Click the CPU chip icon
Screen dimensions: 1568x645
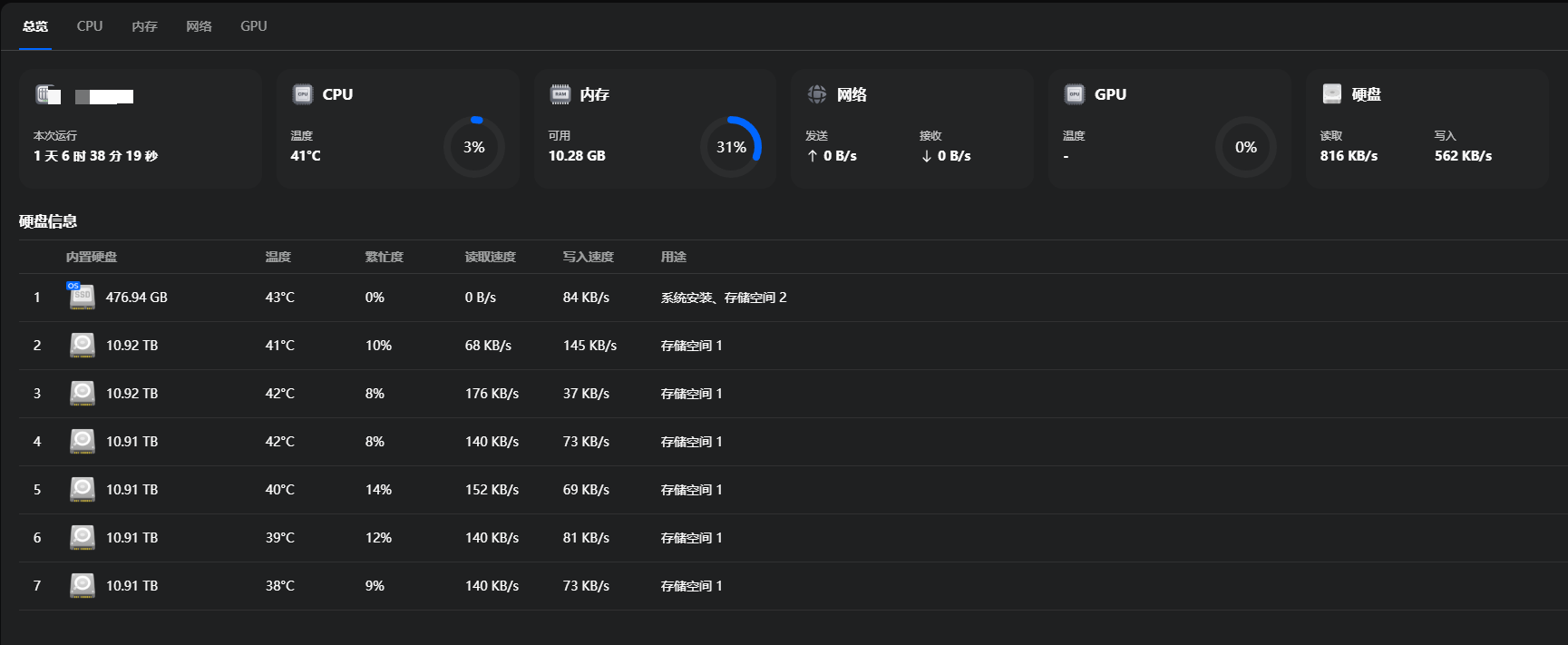tap(303, 94)
